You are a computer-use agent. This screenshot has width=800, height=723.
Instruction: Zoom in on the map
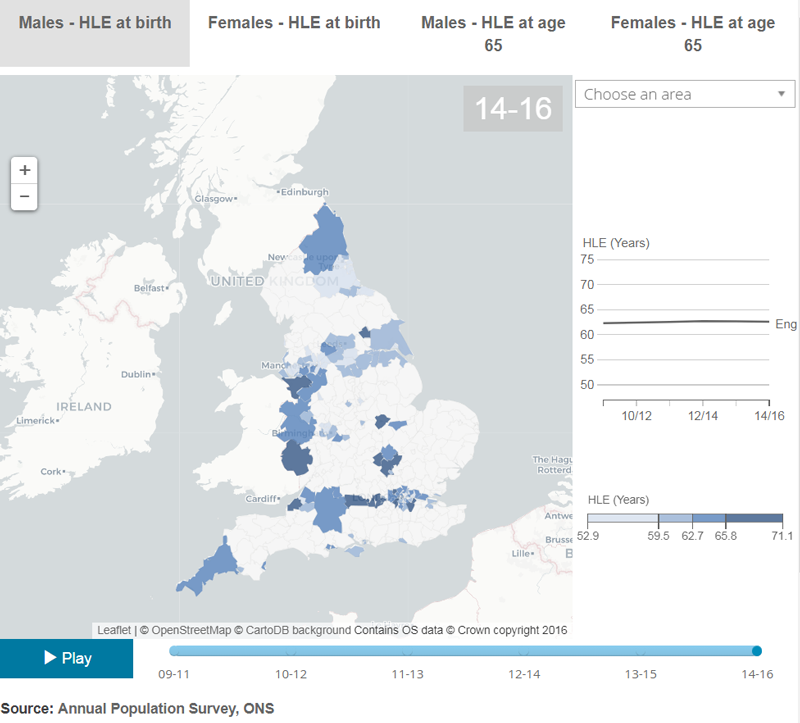pyautogui.click(x=25, y=170)
